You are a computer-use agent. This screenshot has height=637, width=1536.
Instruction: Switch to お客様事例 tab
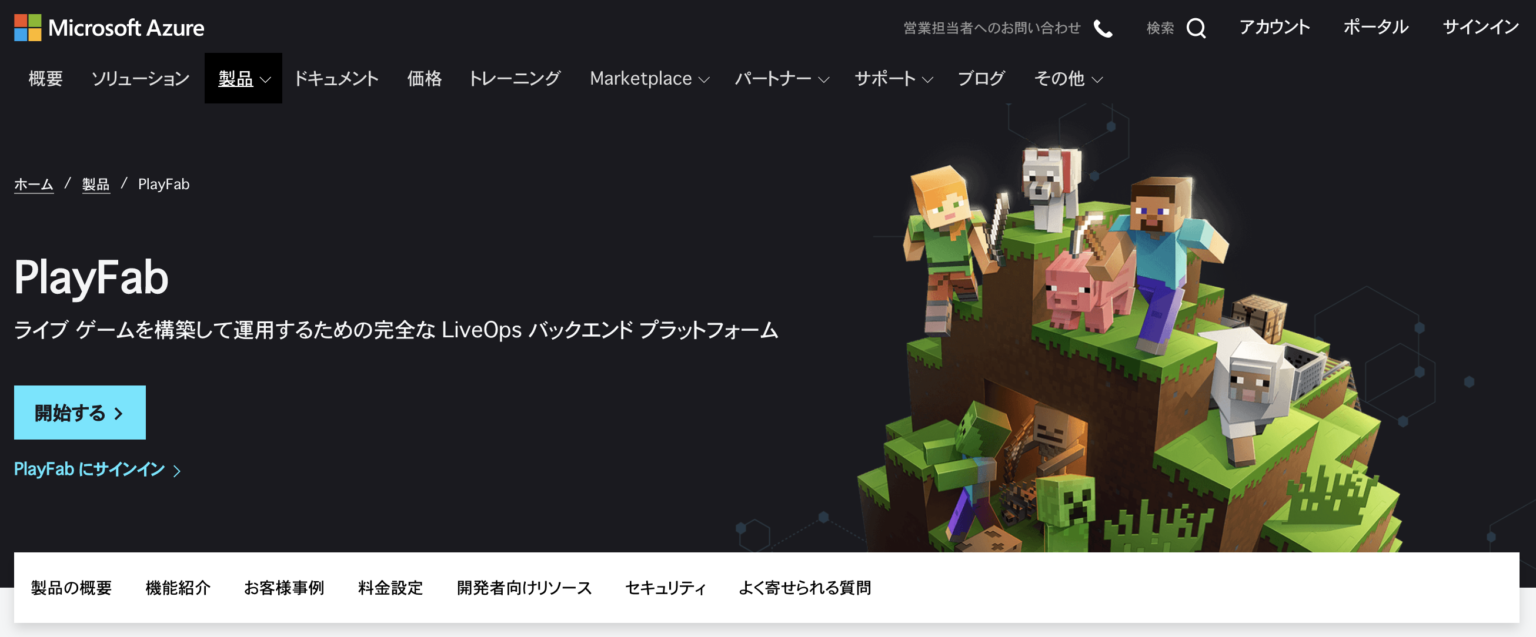coord(284,588)
